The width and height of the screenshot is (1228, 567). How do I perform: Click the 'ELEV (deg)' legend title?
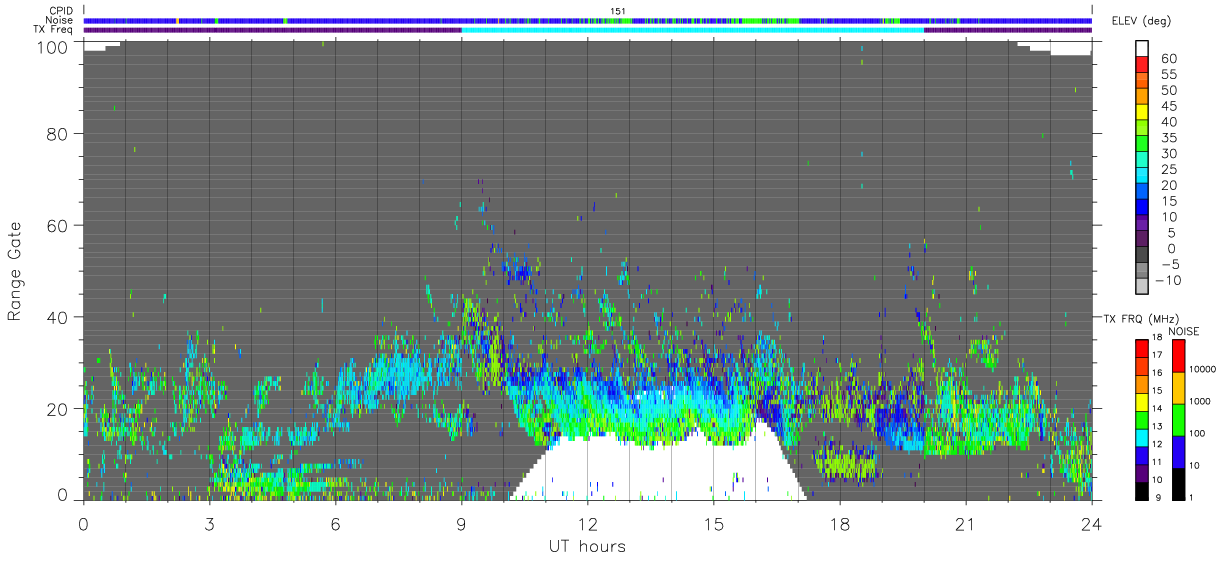[x=1142, y=21]
